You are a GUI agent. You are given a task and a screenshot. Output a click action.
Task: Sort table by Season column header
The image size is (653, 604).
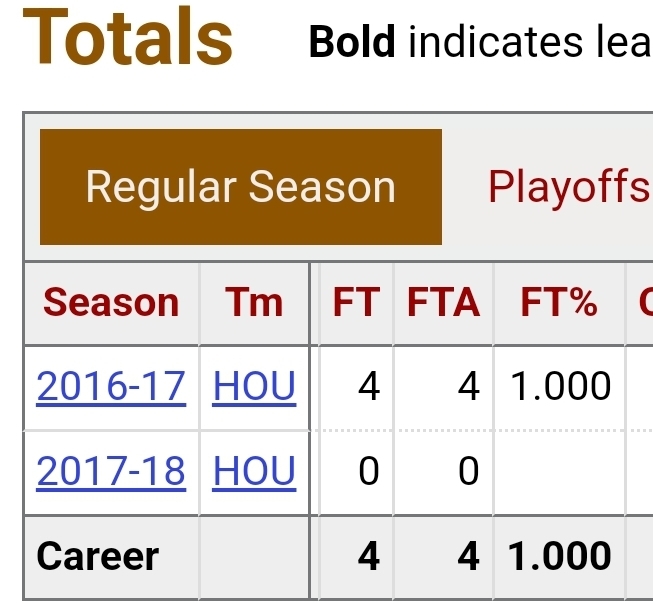coord(111,302)
